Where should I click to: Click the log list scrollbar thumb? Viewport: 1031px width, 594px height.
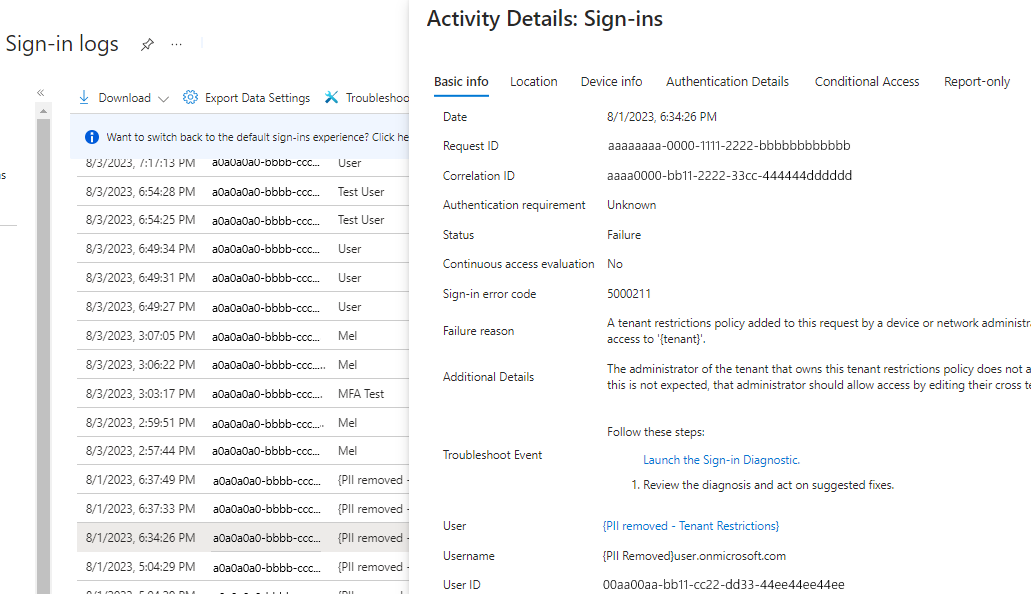42,350
